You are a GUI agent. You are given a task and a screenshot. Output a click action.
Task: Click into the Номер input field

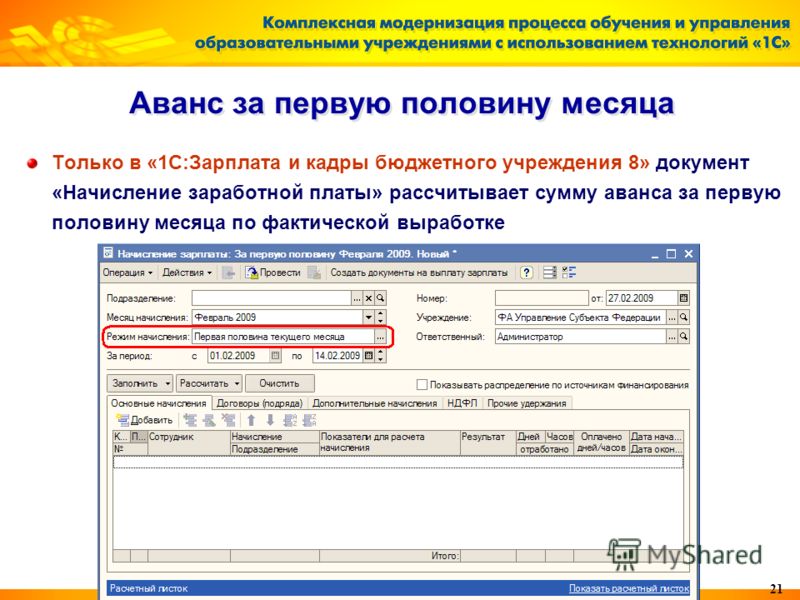coord(542,298)
